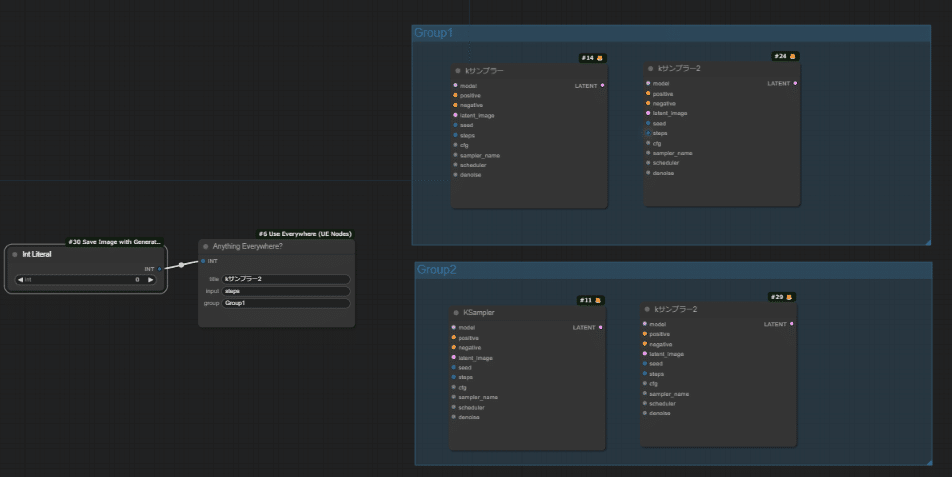Click the negative input socket on node #29
The image size is (952, 477).
click(x=645, y=344)
